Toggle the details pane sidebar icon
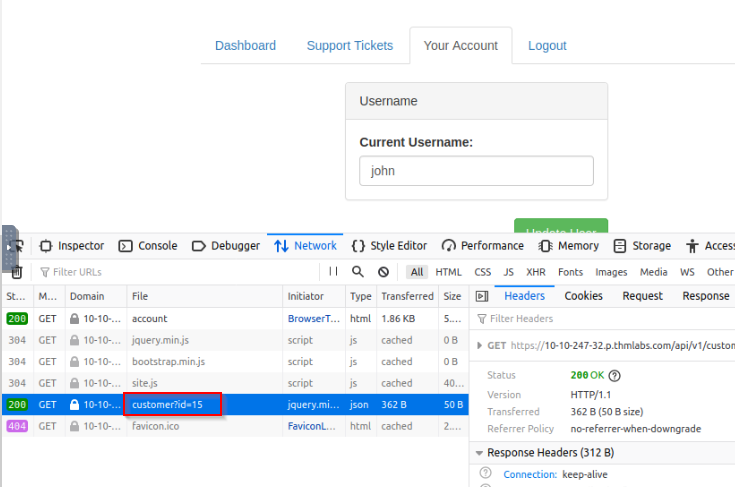735x487 pixels. pos(482,296)
